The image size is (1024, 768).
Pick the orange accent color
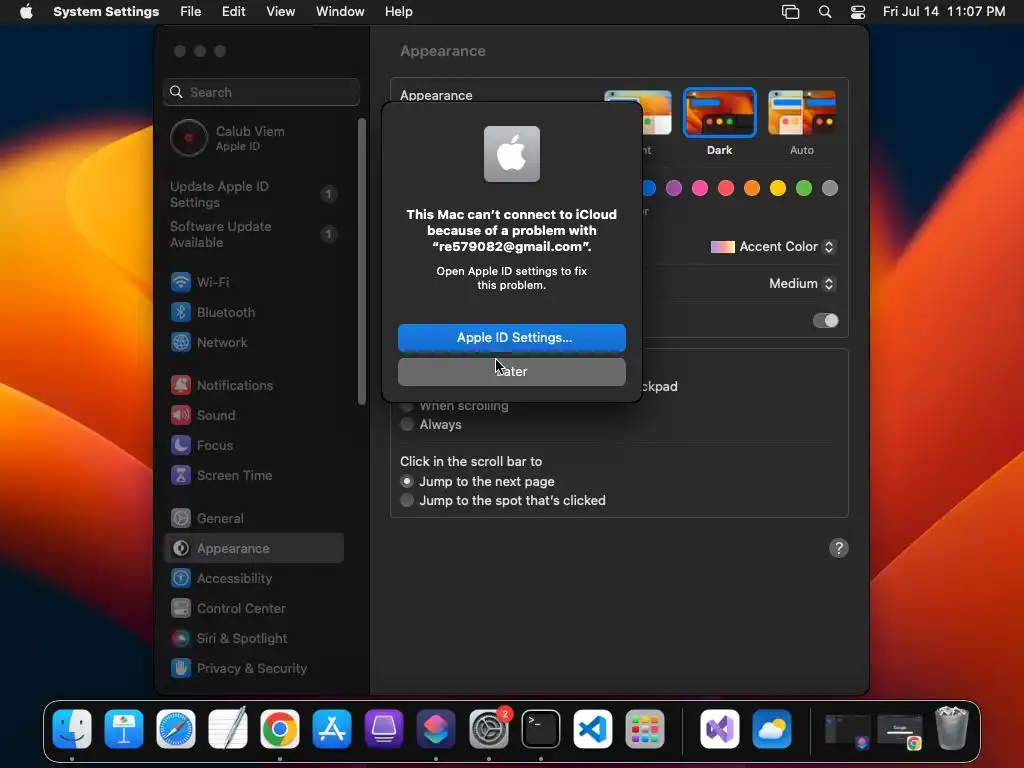click(x=752, y=188)
